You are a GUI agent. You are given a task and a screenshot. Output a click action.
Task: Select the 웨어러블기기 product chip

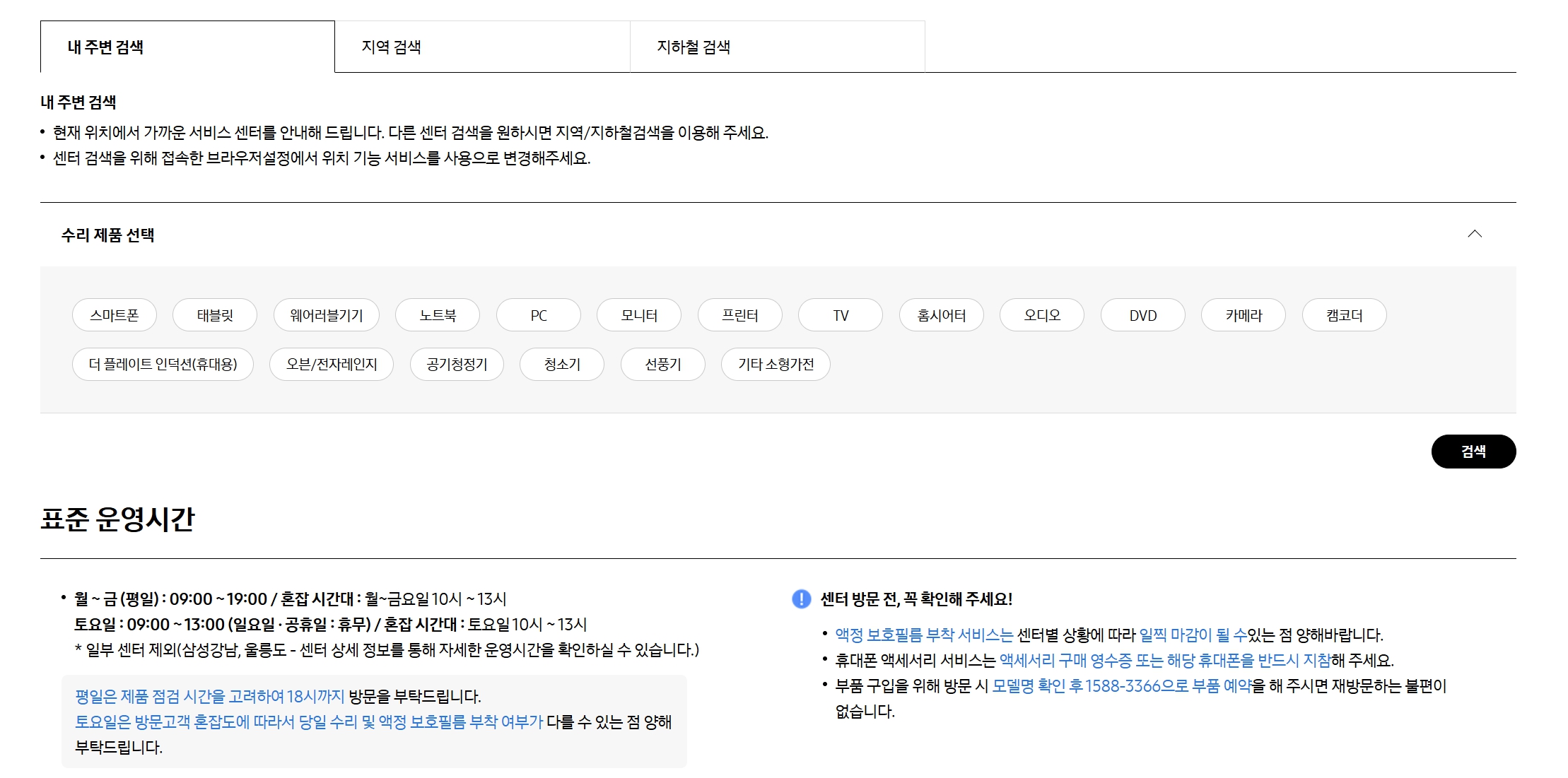point(326,315)
